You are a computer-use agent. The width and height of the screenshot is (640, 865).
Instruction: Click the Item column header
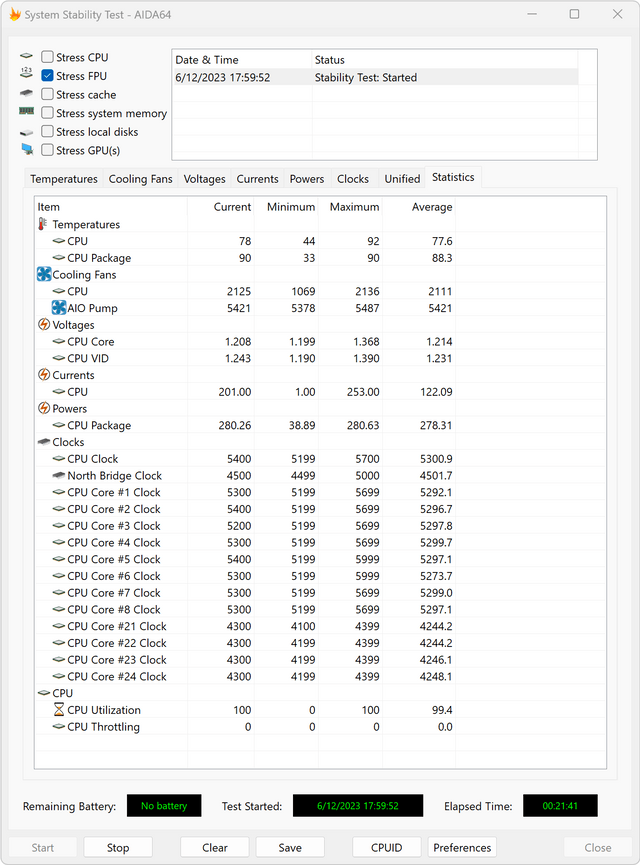pyautogui.click(x=111, y=207)
